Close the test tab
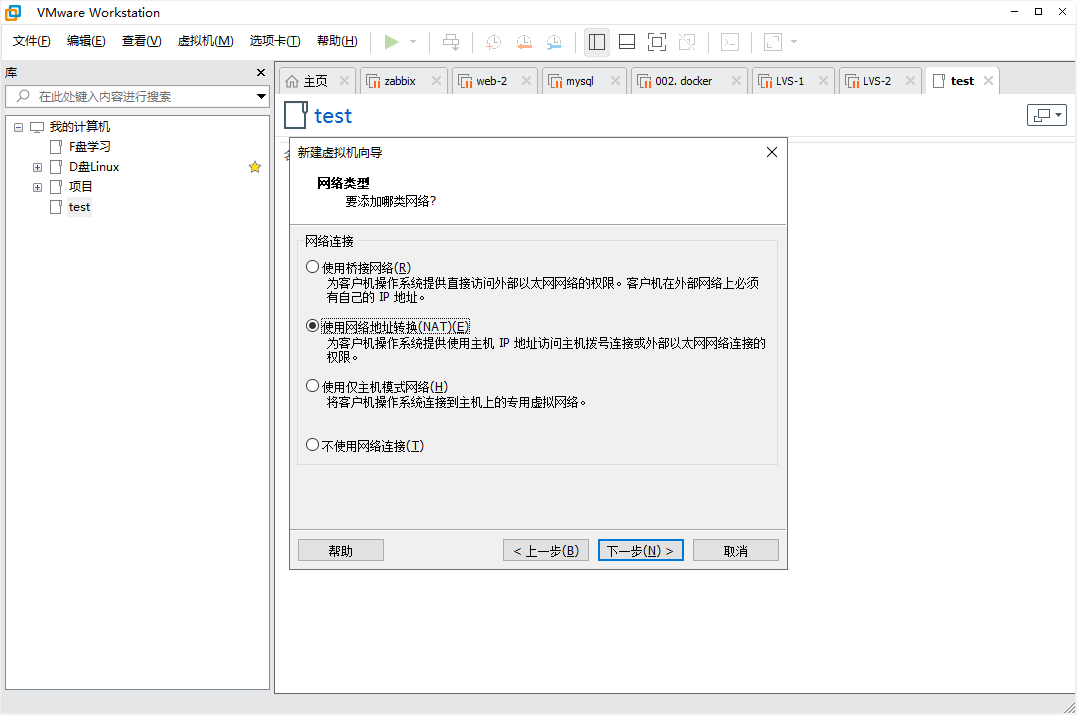The height and width of the screenshot is (715, 1077). 988,81
